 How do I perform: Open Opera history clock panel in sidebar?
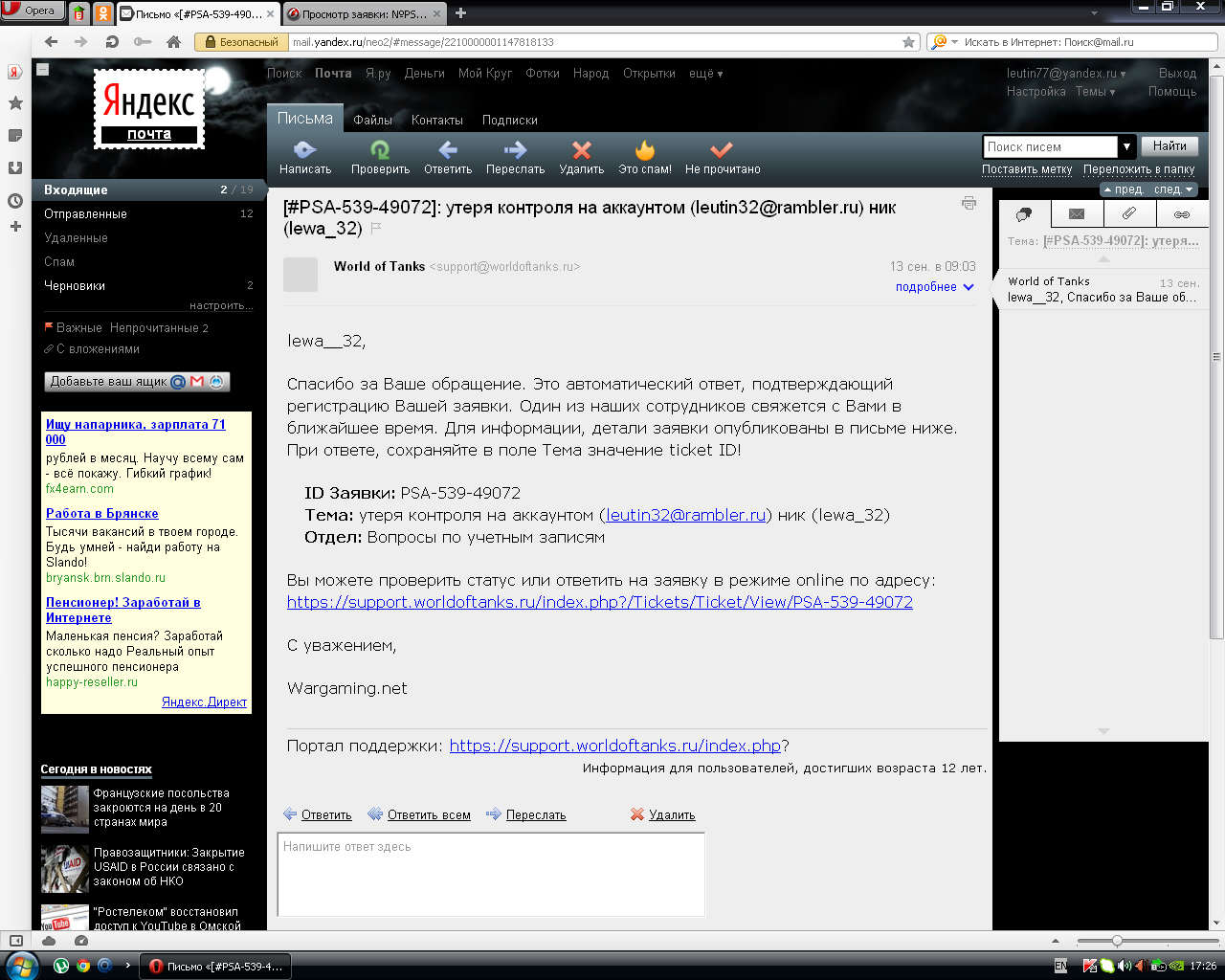15,201
